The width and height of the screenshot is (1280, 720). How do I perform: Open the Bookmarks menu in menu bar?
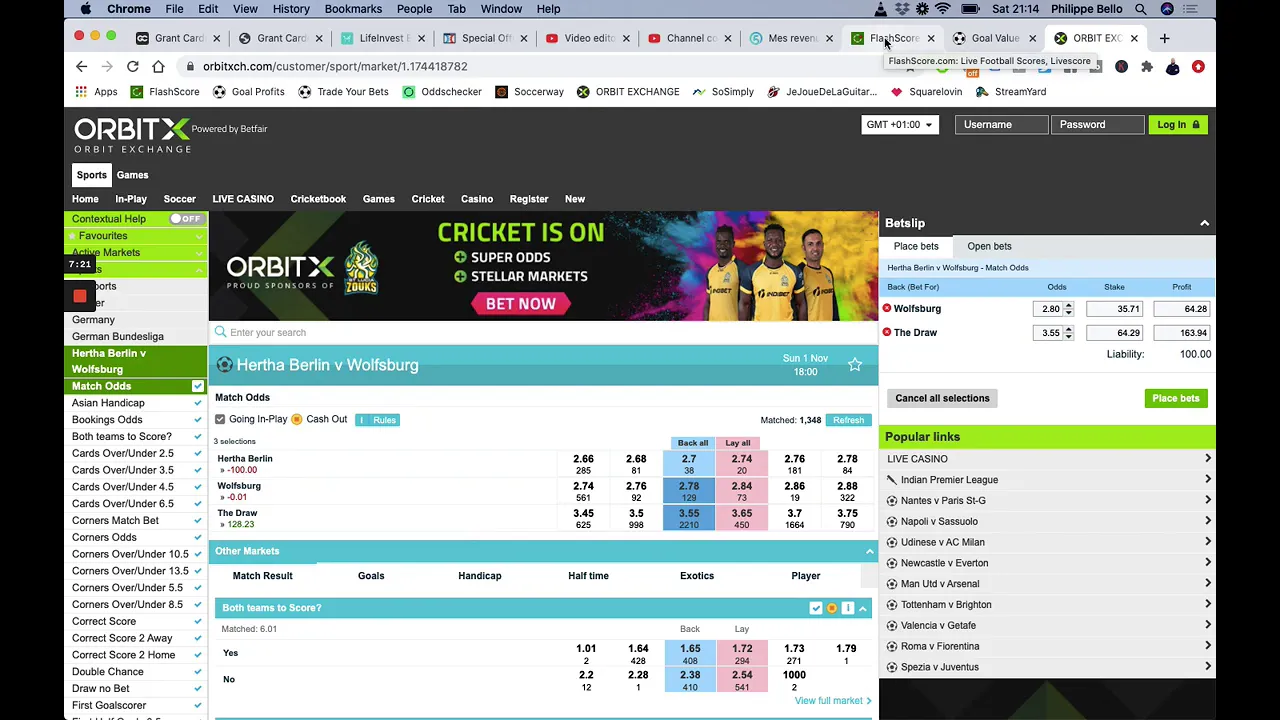click(x=353, y=9)
